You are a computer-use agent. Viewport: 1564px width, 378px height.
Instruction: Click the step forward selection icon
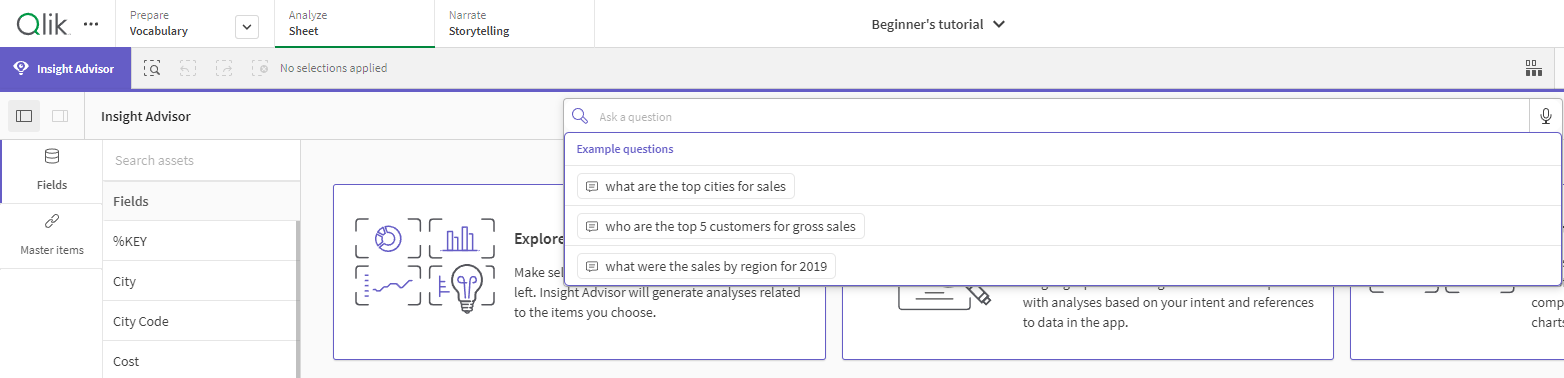click(224, 68)
